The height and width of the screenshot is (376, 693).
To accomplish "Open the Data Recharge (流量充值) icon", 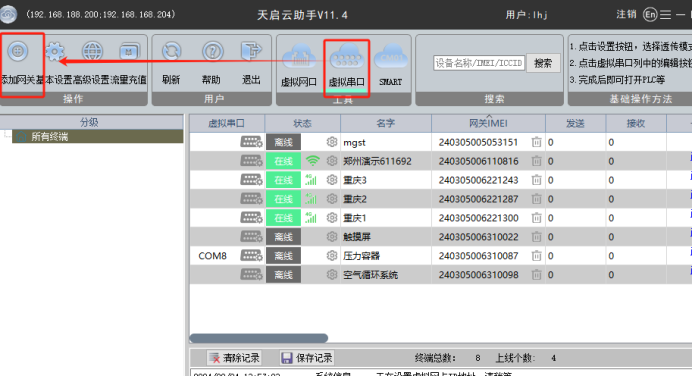I will (x=129, y=52).
